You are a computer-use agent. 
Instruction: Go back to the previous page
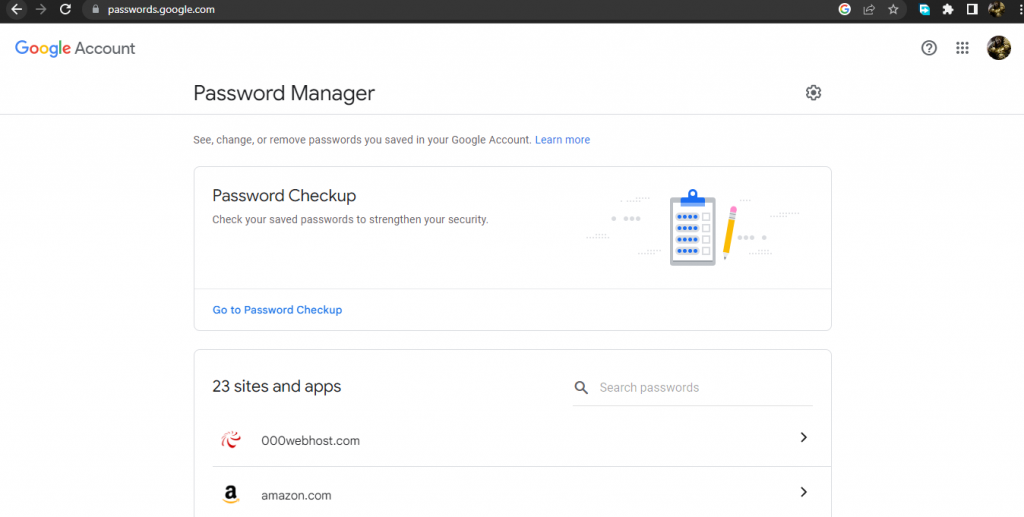coord(17,9)
